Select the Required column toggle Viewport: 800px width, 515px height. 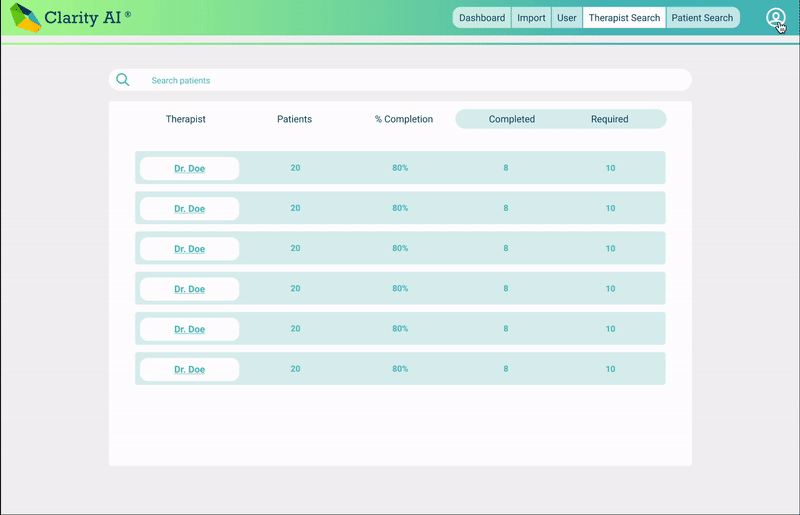pos(609,119)
